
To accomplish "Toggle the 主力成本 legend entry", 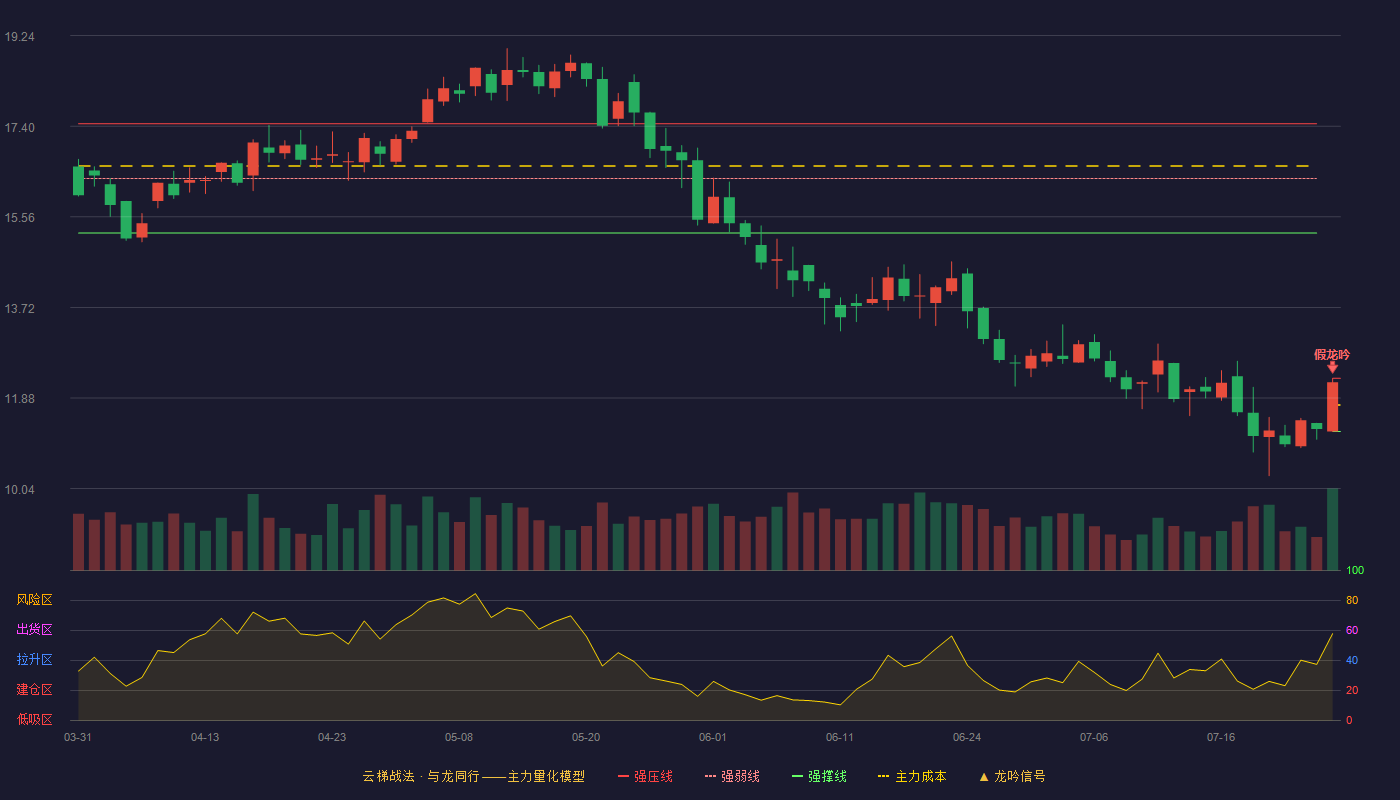I will pos(912,776).
